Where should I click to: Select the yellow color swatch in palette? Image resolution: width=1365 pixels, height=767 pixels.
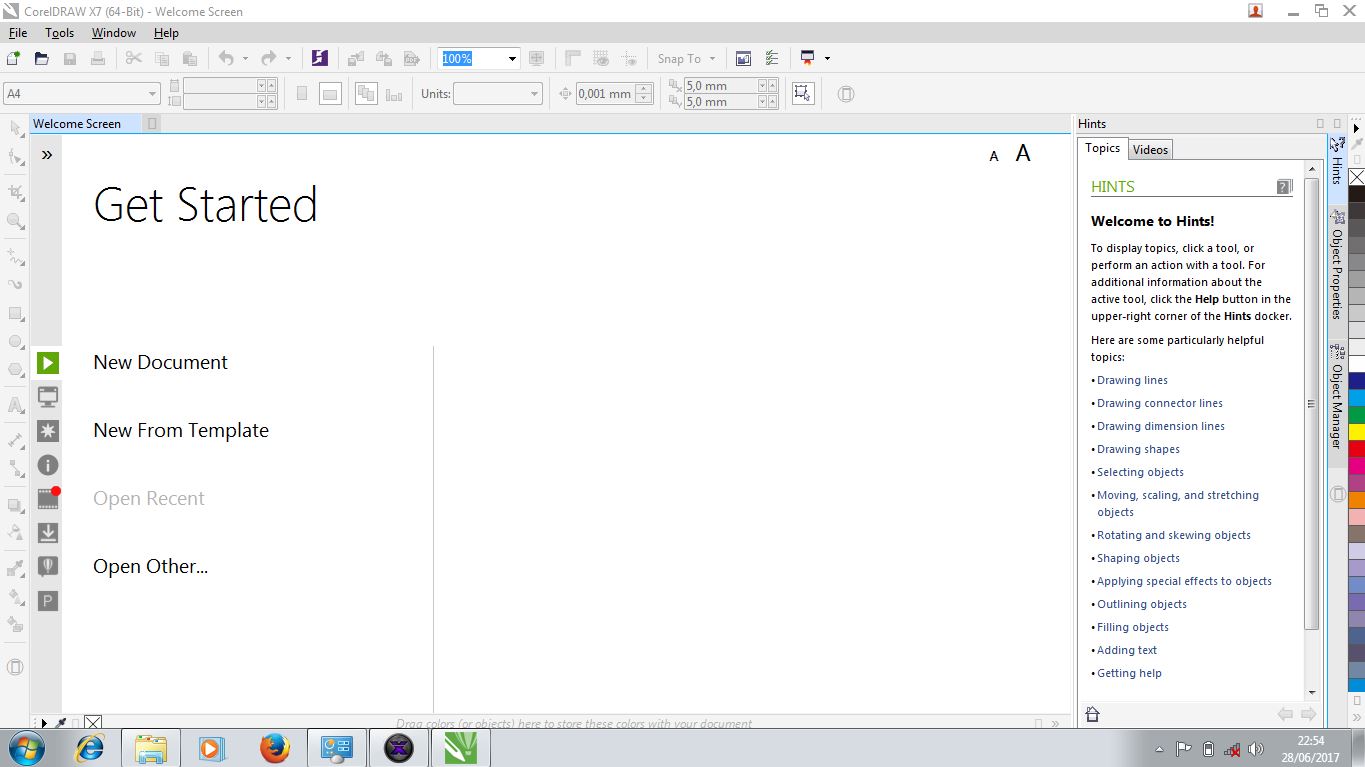[1357, 431]
